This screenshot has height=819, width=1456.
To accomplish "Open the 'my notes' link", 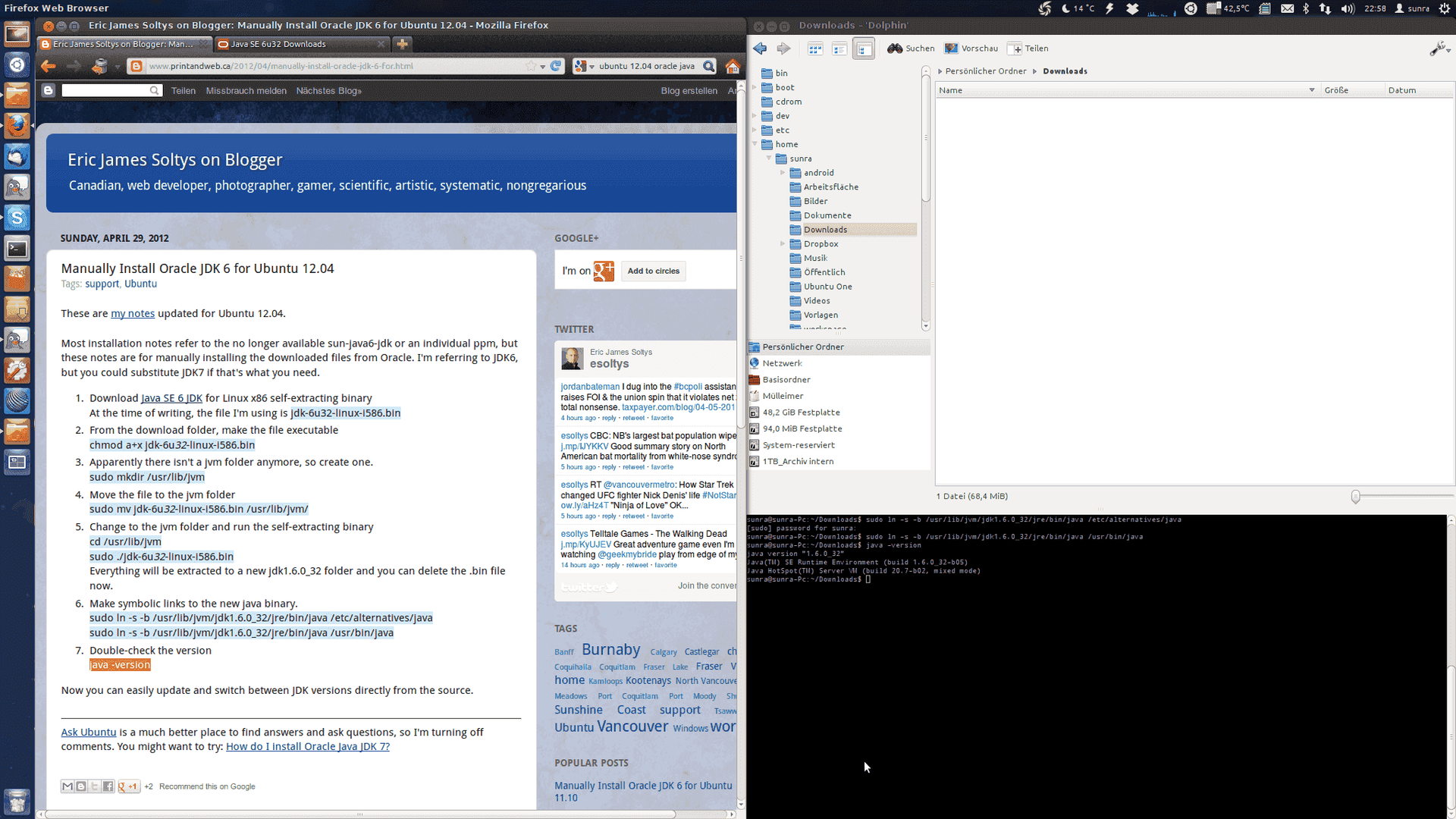I will (x=133, y=313).
